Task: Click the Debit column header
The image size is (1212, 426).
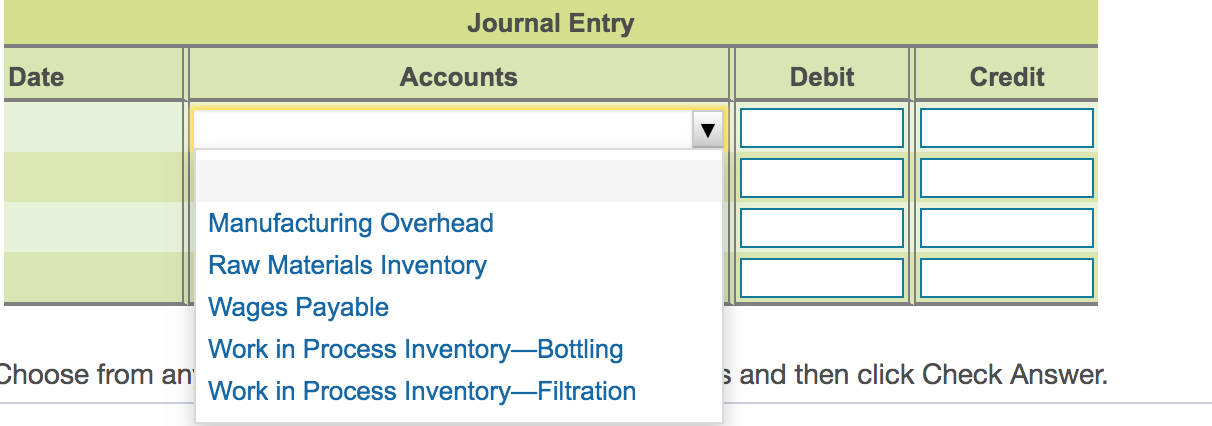Action: [822, 77]
